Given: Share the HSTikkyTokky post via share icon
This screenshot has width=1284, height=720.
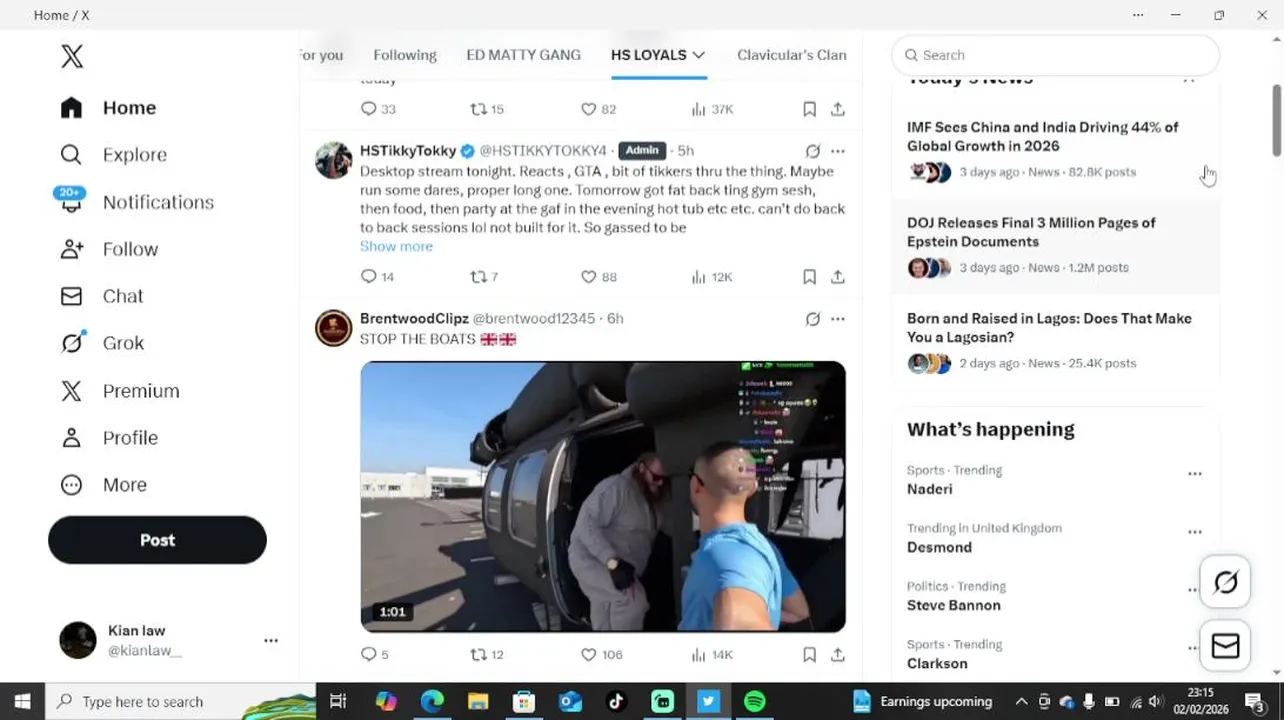Looking at the screenshot, I should coord(838,277).
